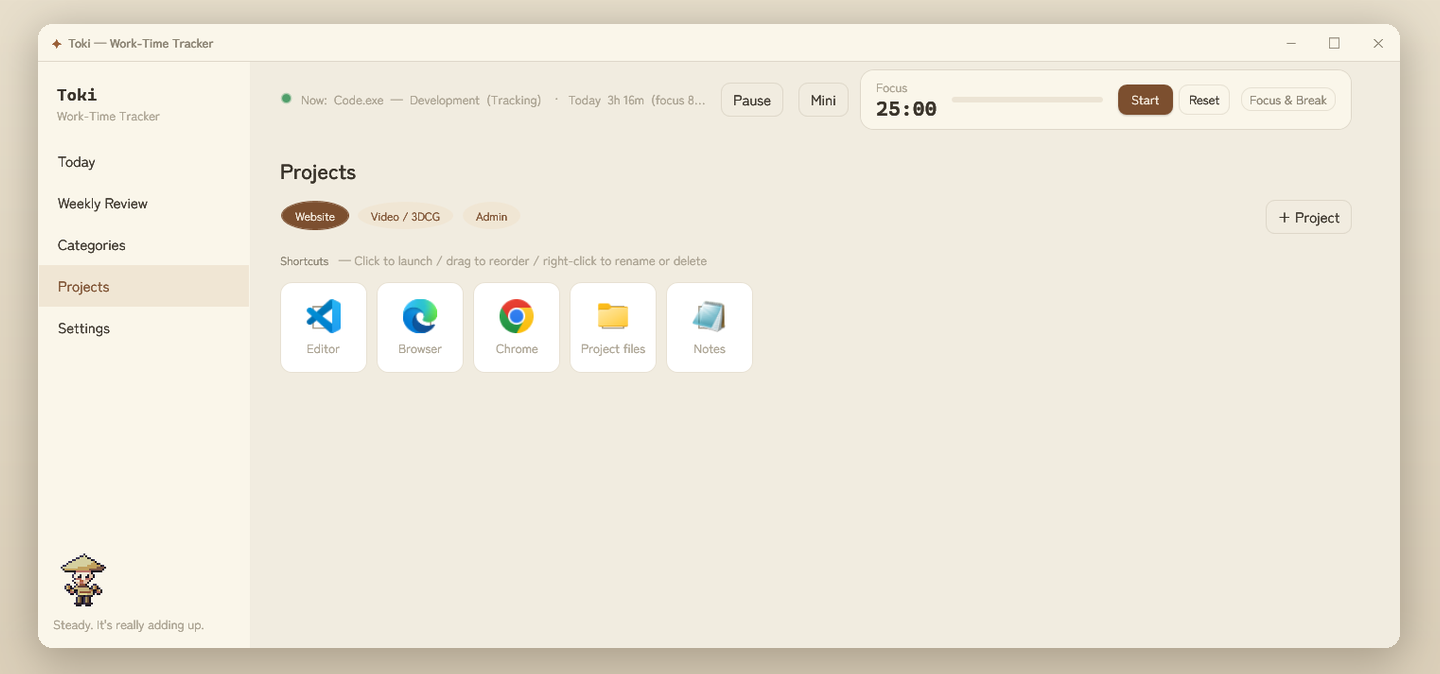The height and width of the screenshot is (674, 1440).
Task: Switch to Mini mode
Action: (x=823, y=100)
